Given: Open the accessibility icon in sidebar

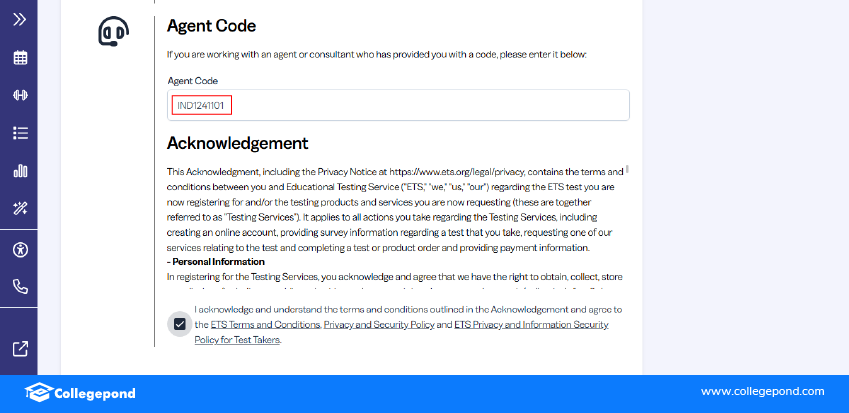Looking at the screenshot, I should pyautogui.click(x=19, y=249).
